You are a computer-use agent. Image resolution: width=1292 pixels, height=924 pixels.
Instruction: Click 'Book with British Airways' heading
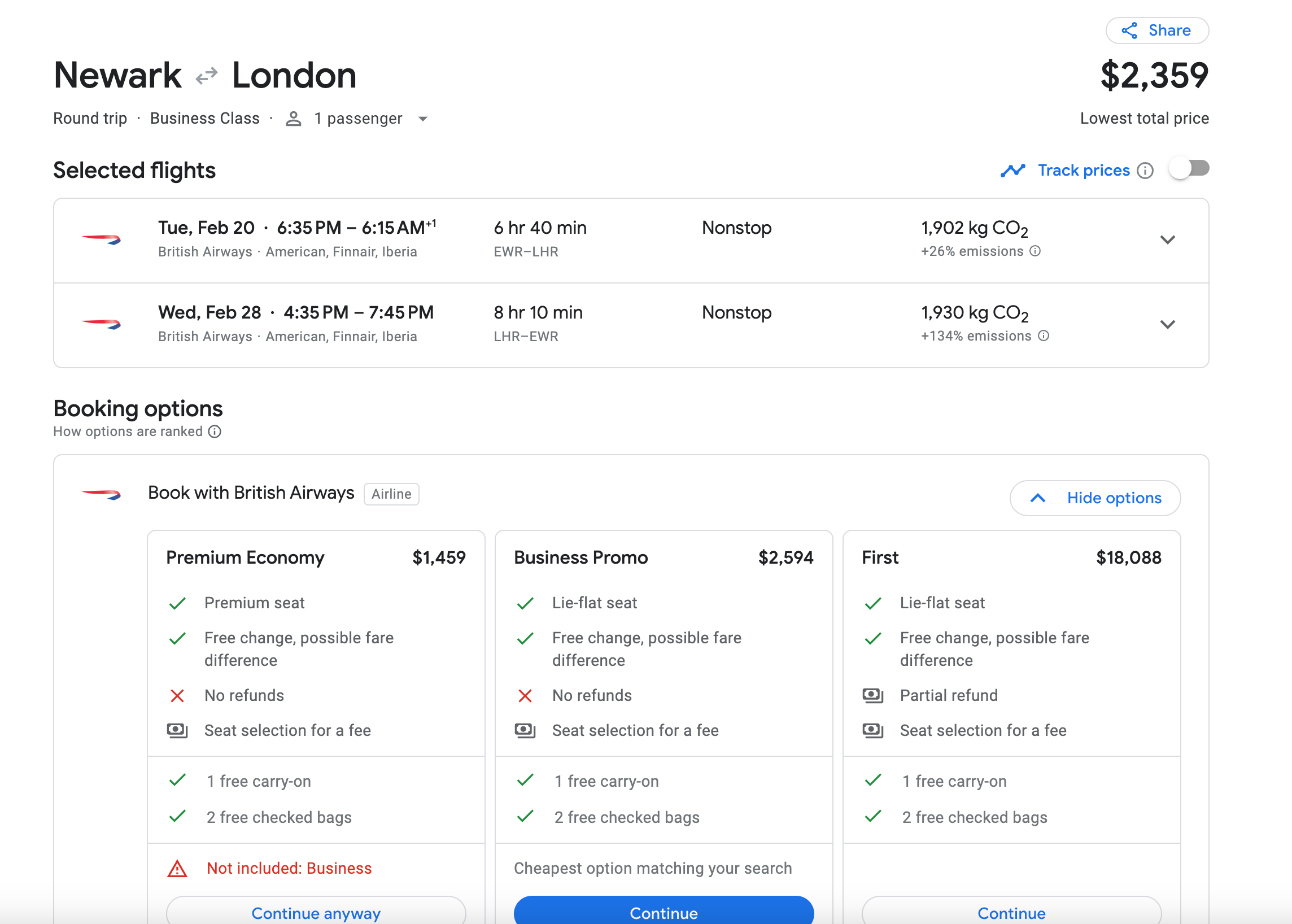251,492
